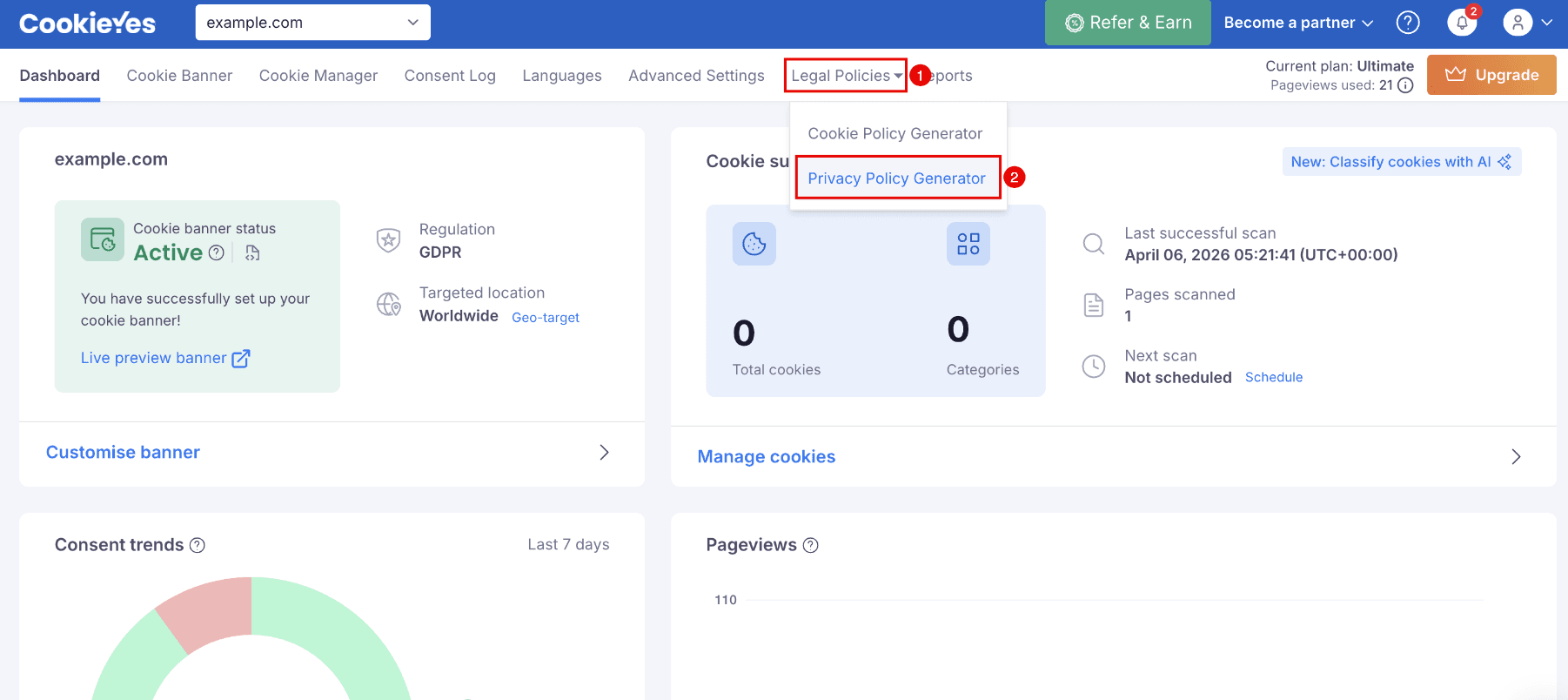Open the Cookie Banner tab
Image resolution: width=1568 pixels, height=700 pixels.
[179, 76]
